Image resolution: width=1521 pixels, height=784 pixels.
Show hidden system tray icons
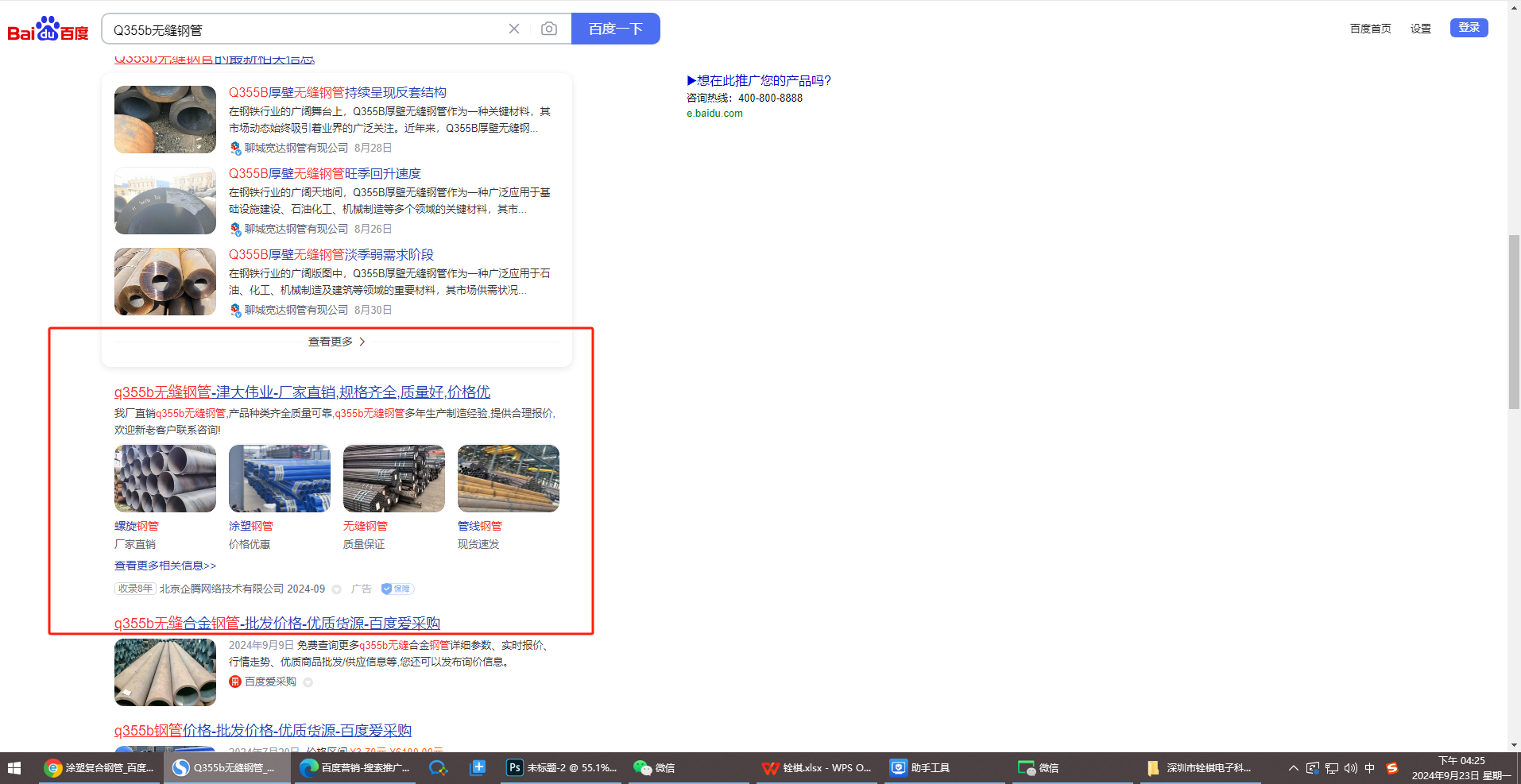(x=1293, y=768)
